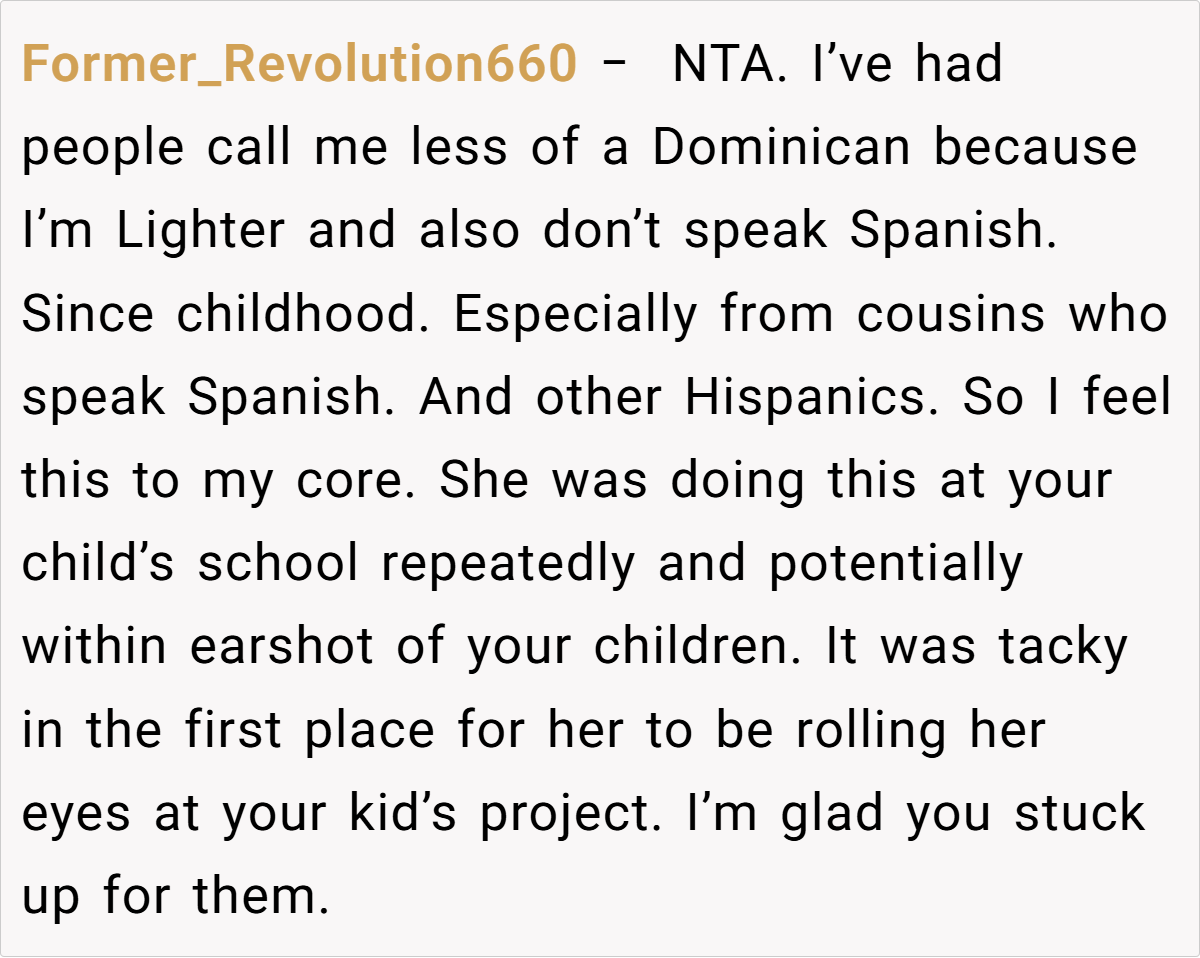The image size is (1200, 958).
Task: Click the word "potentially" in the text
Action: tap(895, 564)
